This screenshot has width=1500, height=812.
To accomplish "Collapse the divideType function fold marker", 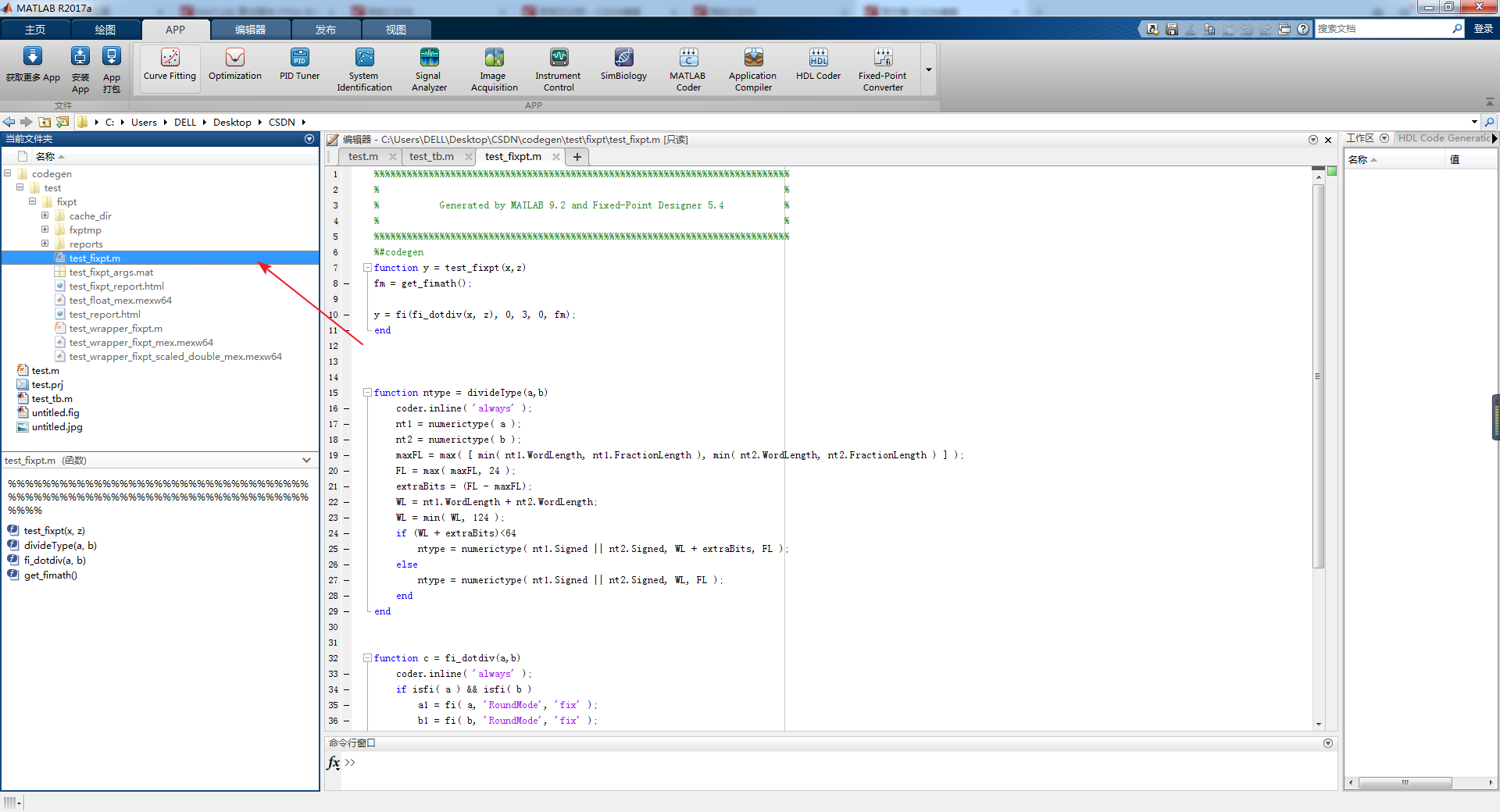I will (x=367, y=393).
